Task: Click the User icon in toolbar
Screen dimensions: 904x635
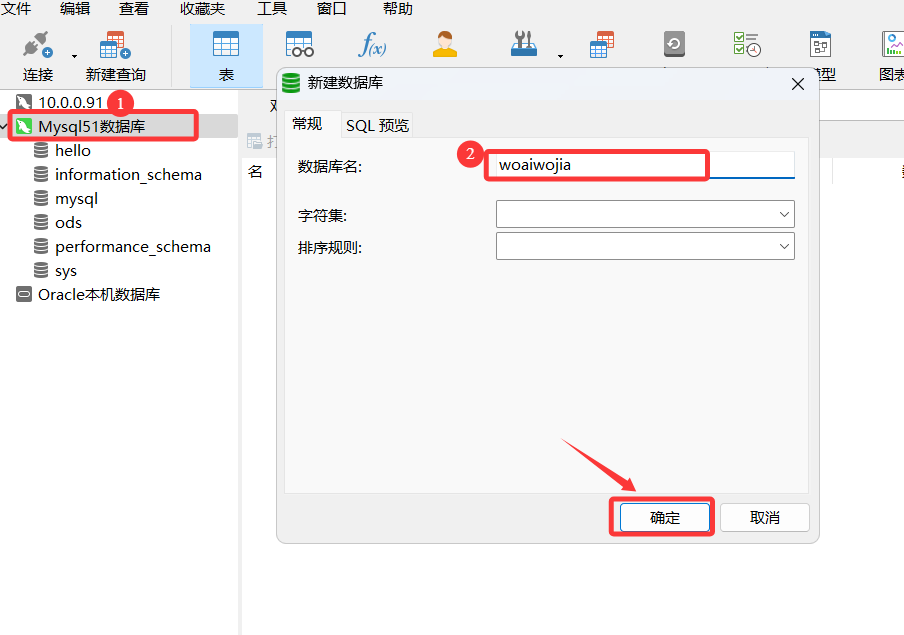Action: click(x=445, y=45)
